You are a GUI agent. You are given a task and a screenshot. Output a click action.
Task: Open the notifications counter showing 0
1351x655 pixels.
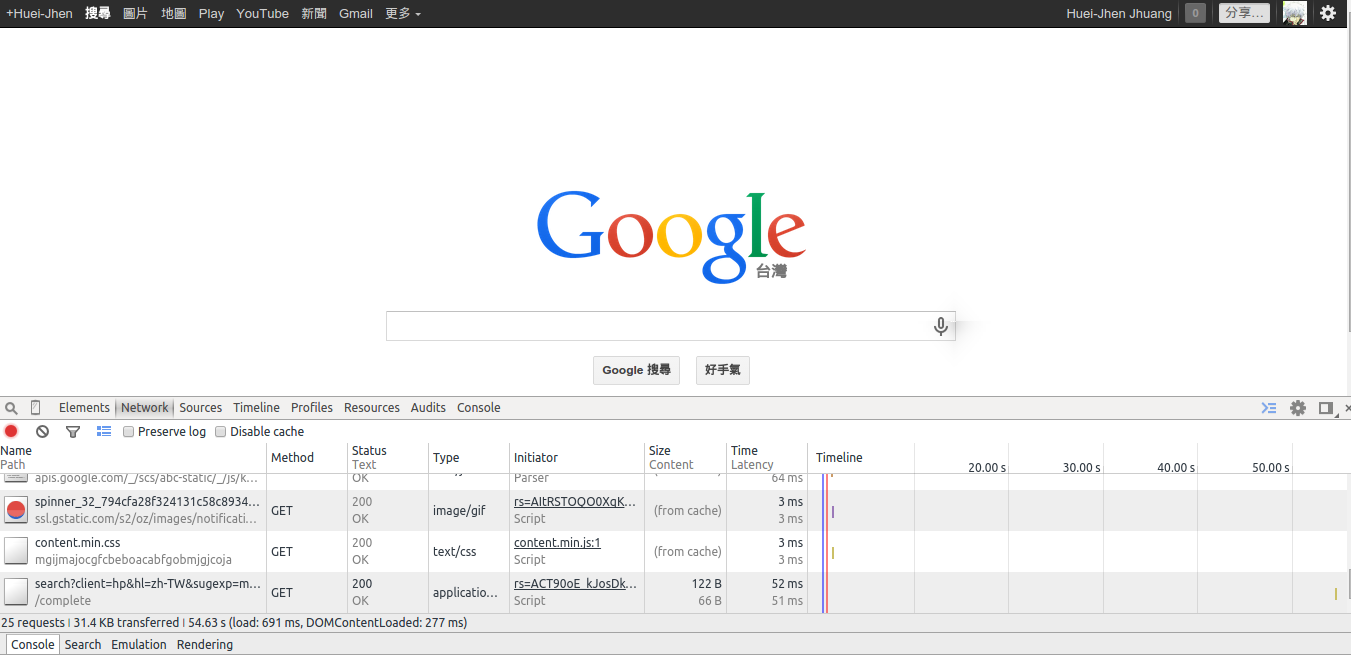(x=1195, y=13)
